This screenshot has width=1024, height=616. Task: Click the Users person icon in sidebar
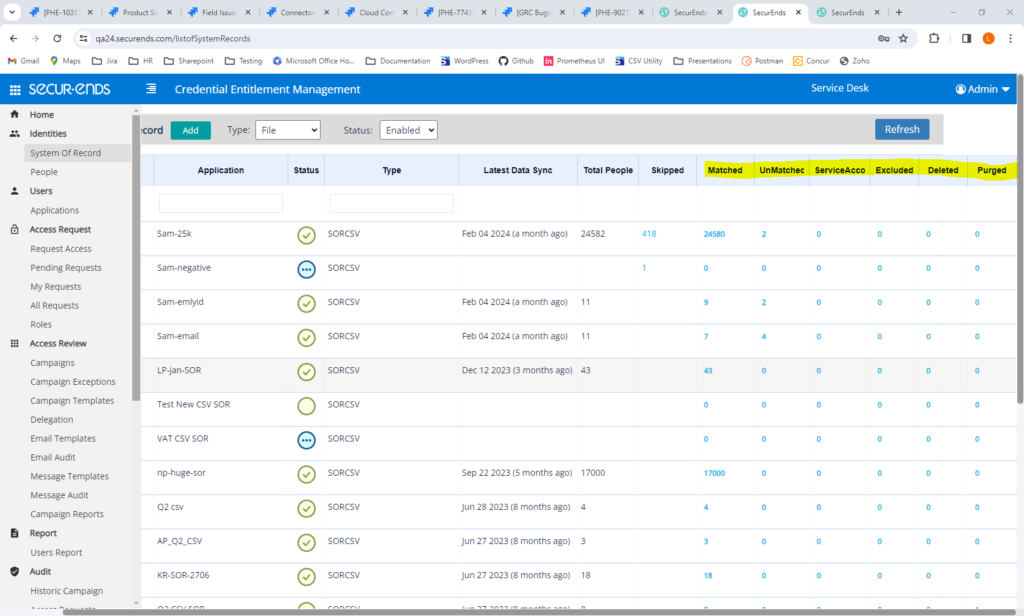tap(14, 191)
